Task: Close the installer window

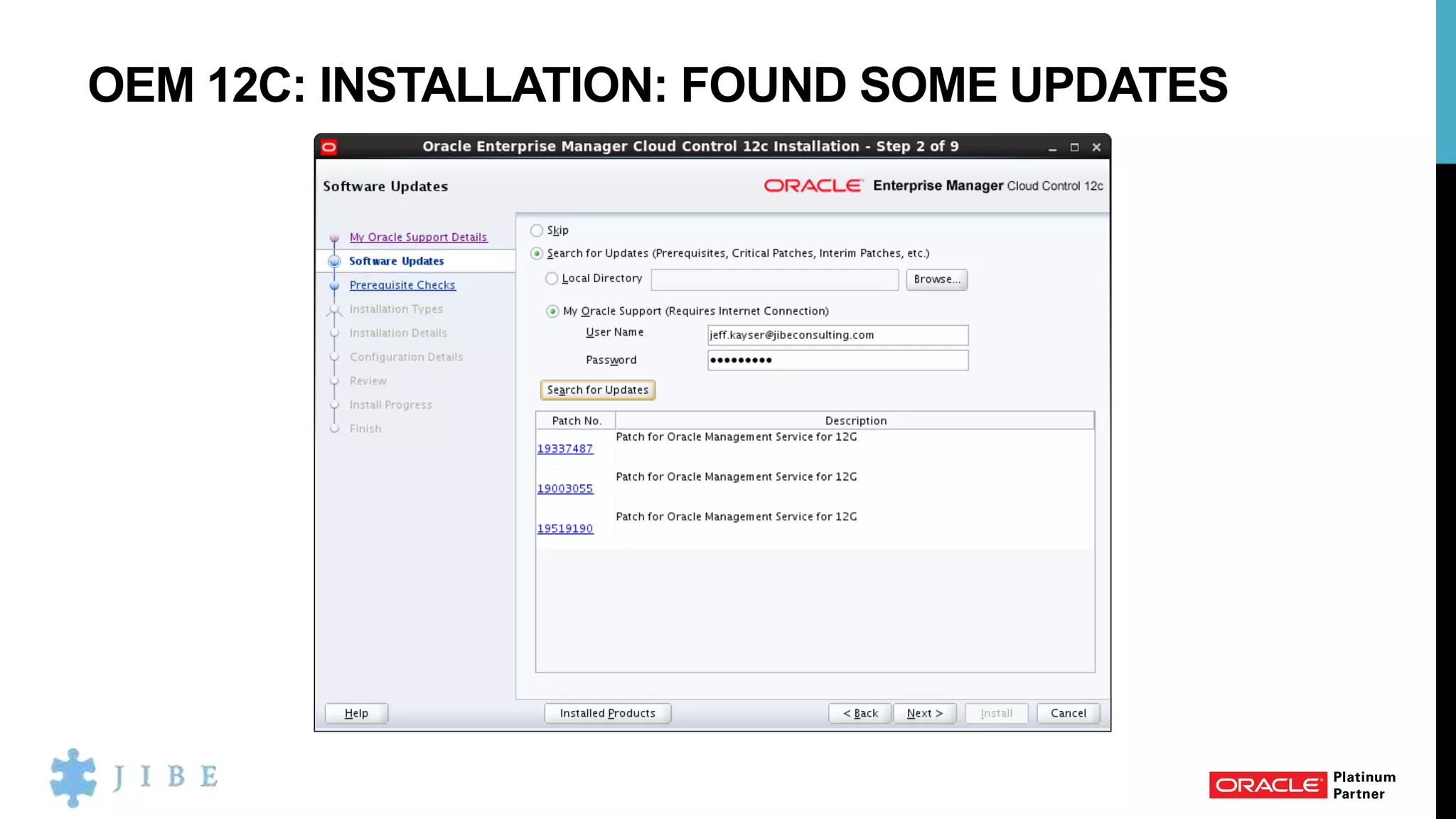Action: click(x=1096, y=148)
